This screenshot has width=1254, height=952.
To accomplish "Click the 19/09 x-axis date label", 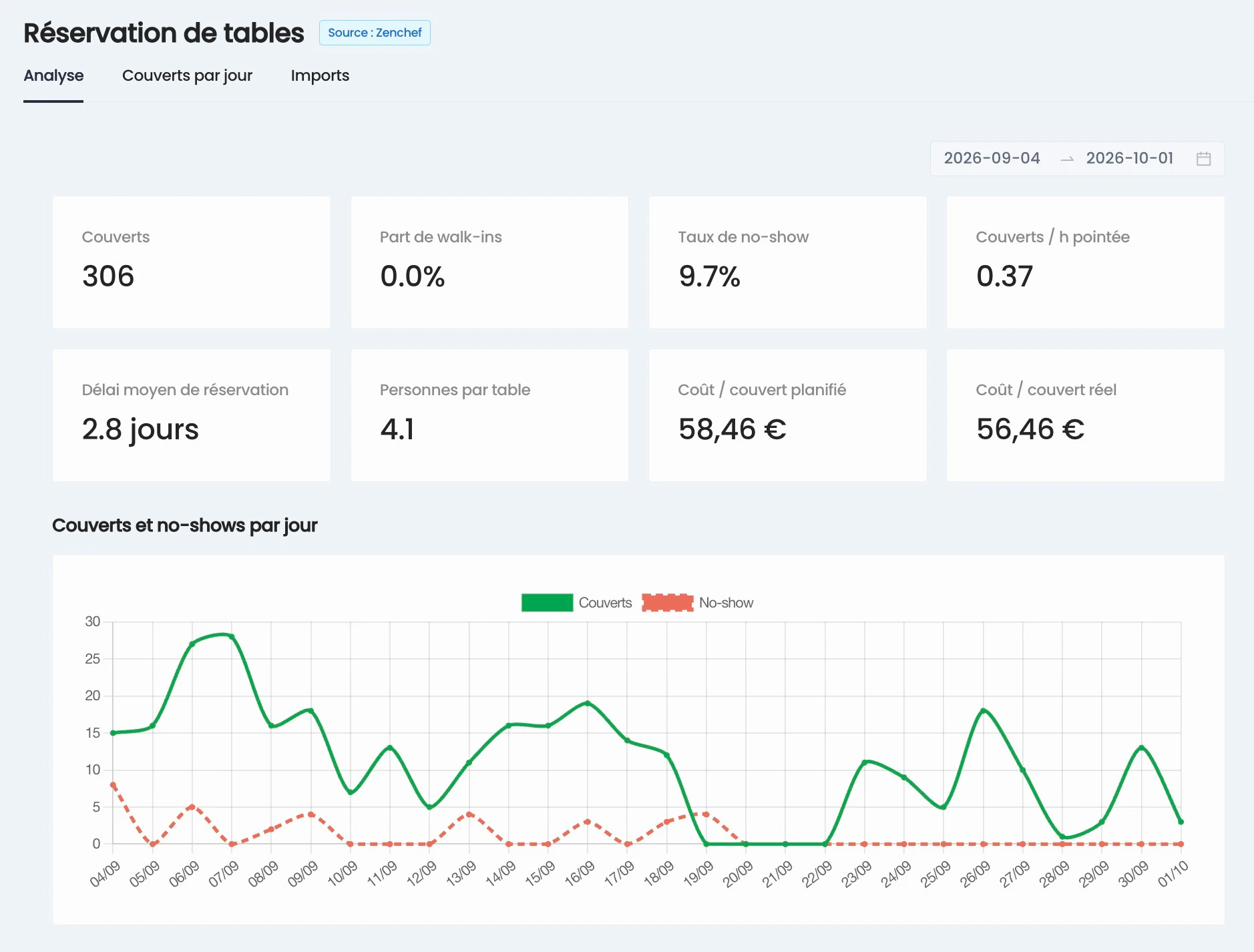I will click(698, 873).
